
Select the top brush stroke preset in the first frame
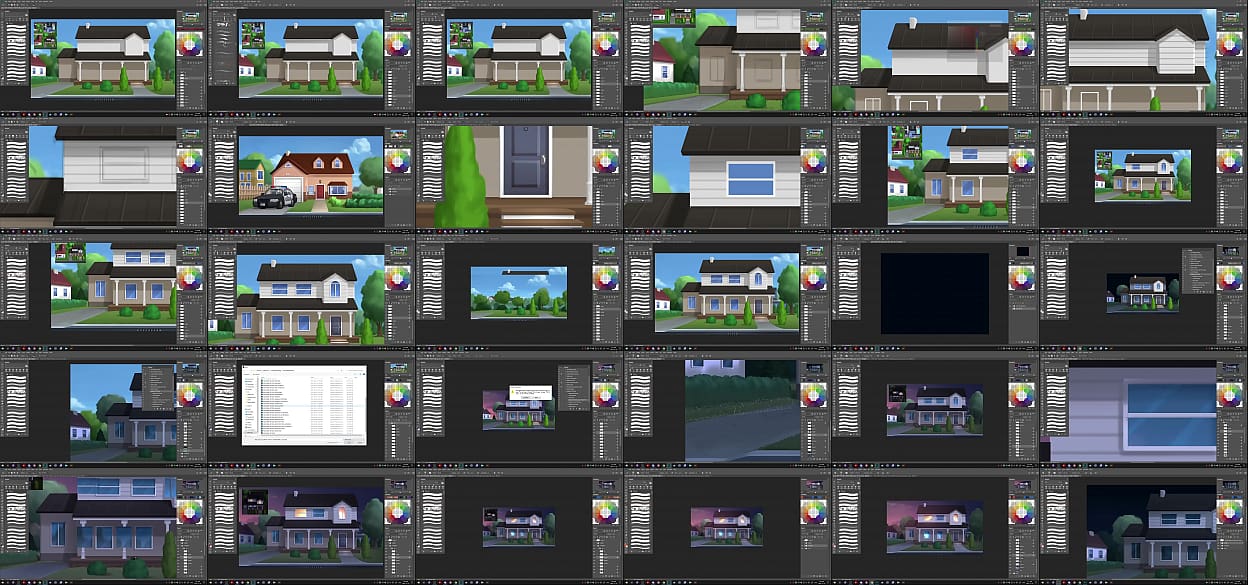[14, 29]
